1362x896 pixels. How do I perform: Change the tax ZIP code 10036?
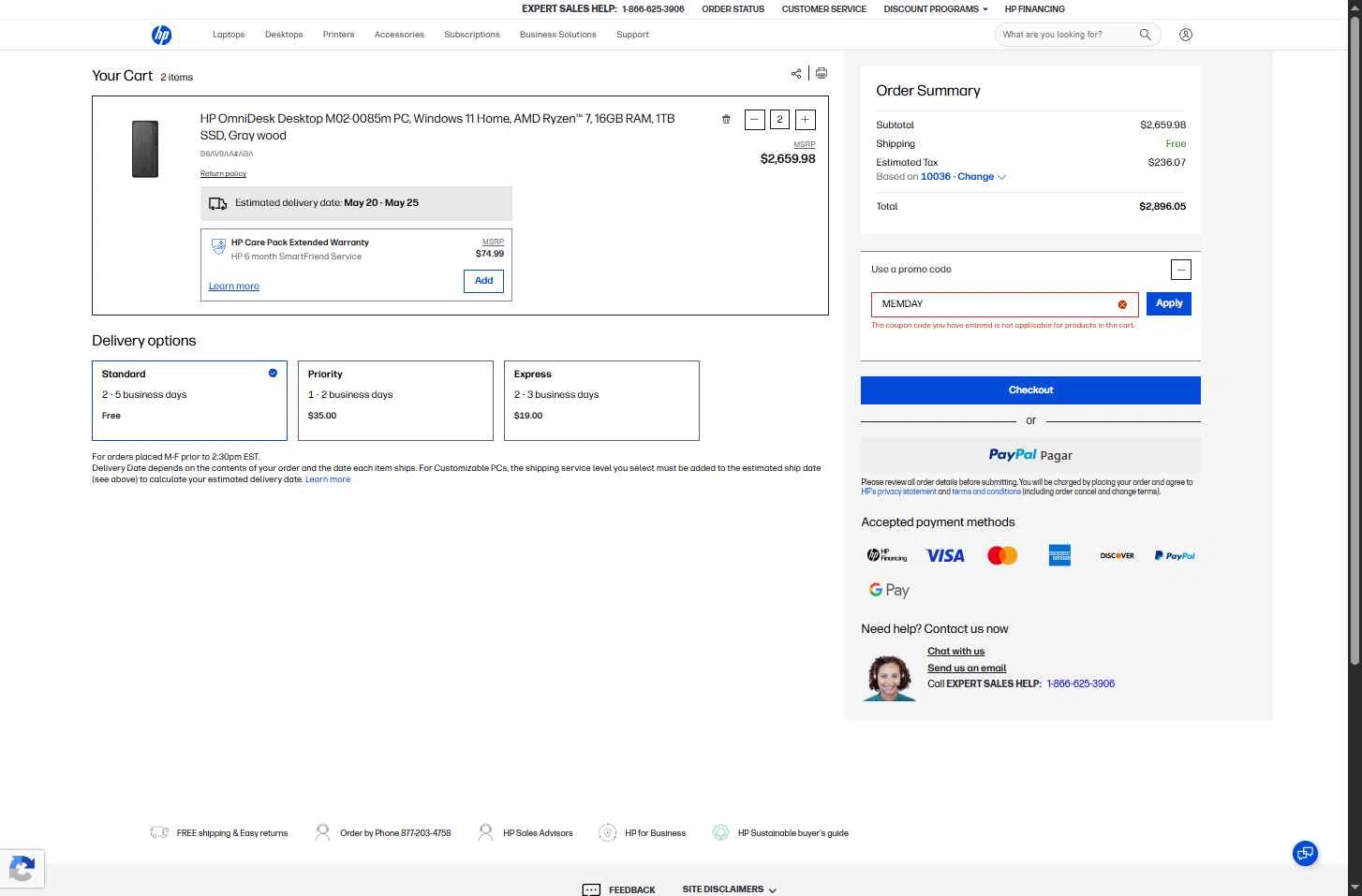pyautogui.click(x=963, y=177)
